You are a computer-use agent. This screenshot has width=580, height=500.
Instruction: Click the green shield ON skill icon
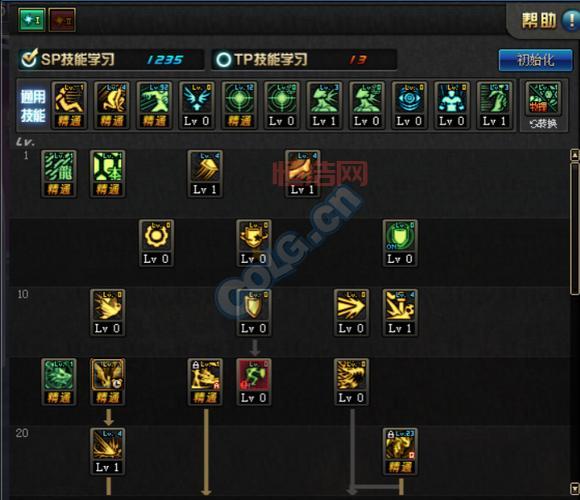[x=400, y=243]
